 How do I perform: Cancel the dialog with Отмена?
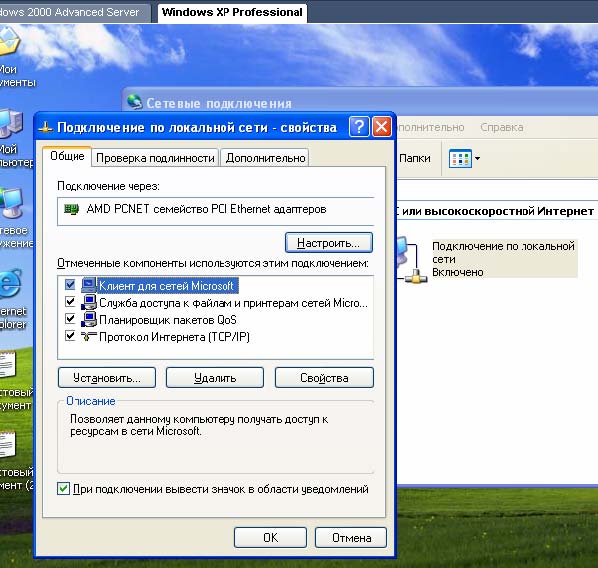pos(351,538)
